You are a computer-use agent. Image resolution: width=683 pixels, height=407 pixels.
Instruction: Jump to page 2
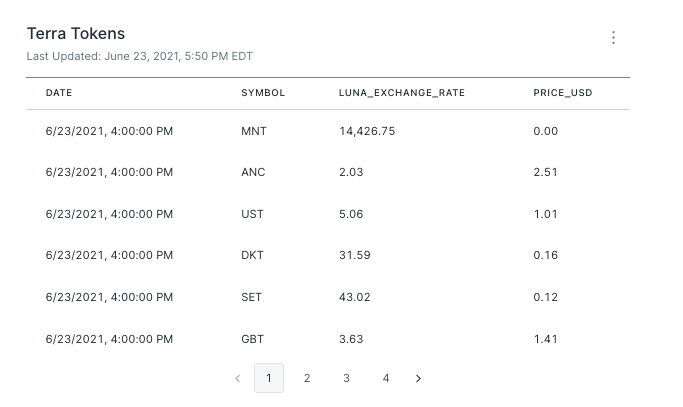point(307,378)
